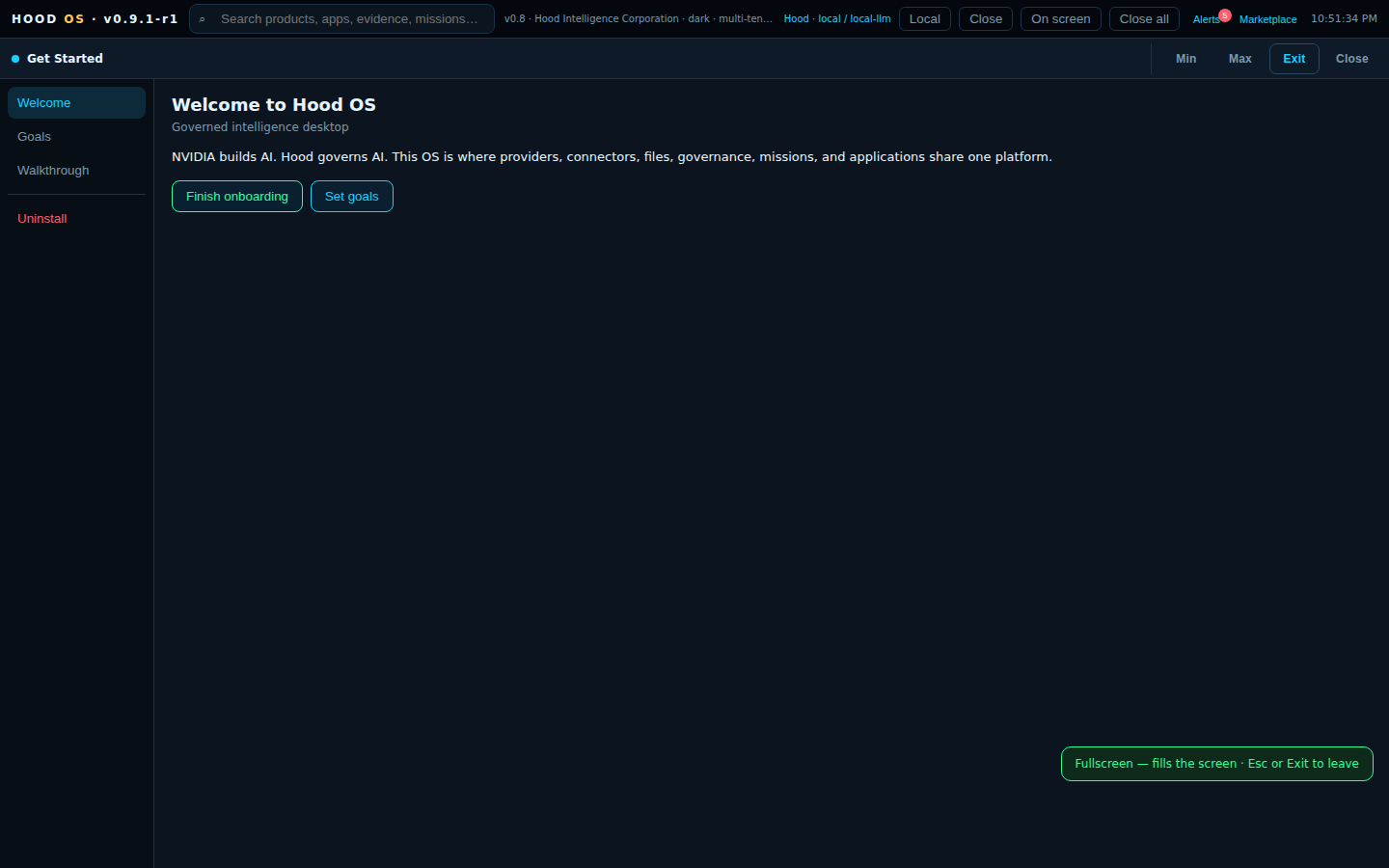Choose the red Uninstall option
1389x868 pixels.
point(76,219)
